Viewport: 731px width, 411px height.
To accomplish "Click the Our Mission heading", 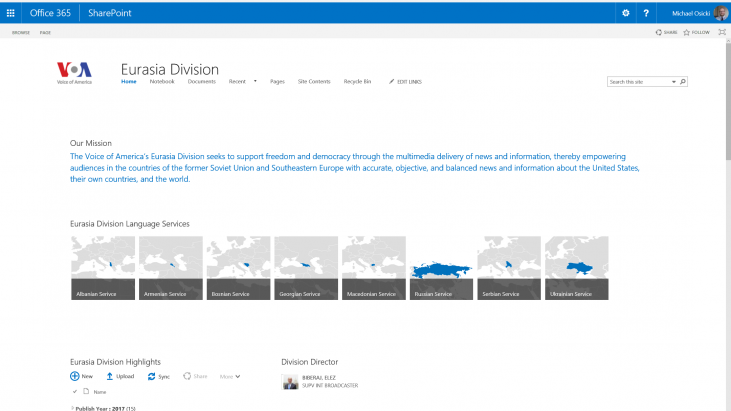I will coord(91,143).
